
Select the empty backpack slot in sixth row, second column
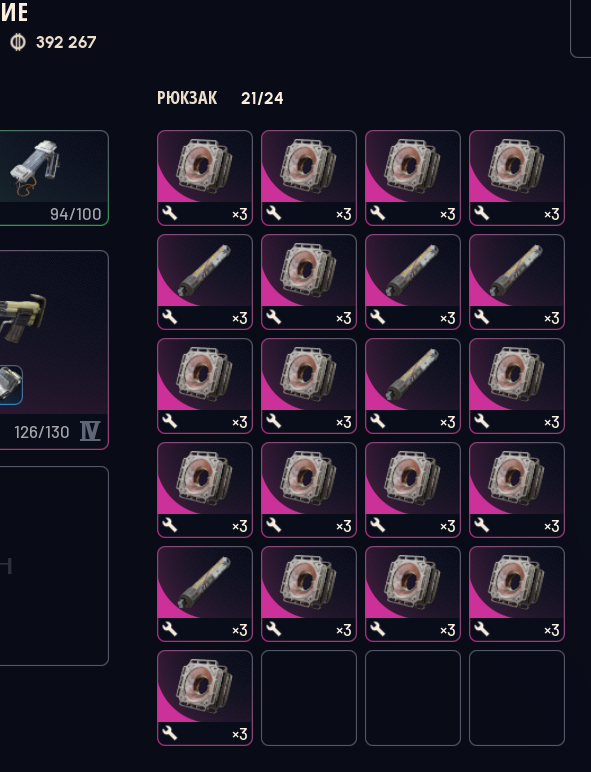click(309, 698)
